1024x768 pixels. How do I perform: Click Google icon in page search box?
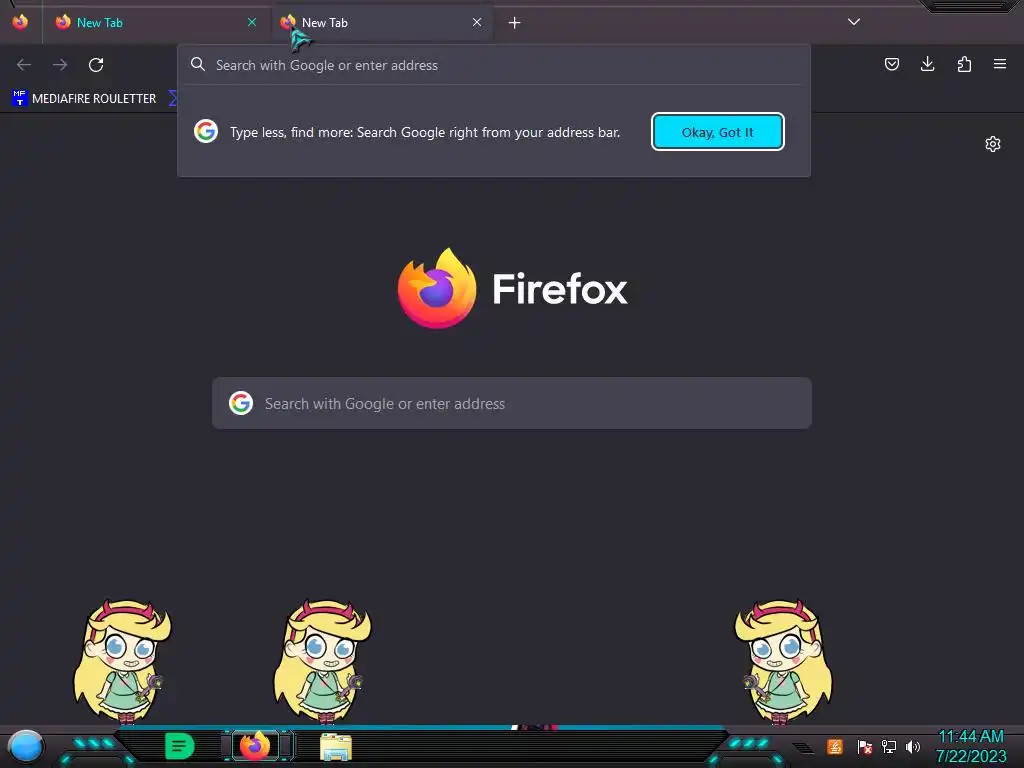[x=241, y=403]
